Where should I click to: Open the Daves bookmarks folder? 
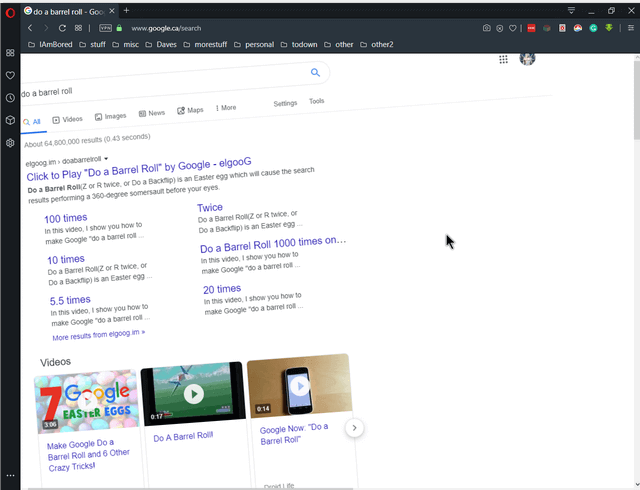(161, 44)
